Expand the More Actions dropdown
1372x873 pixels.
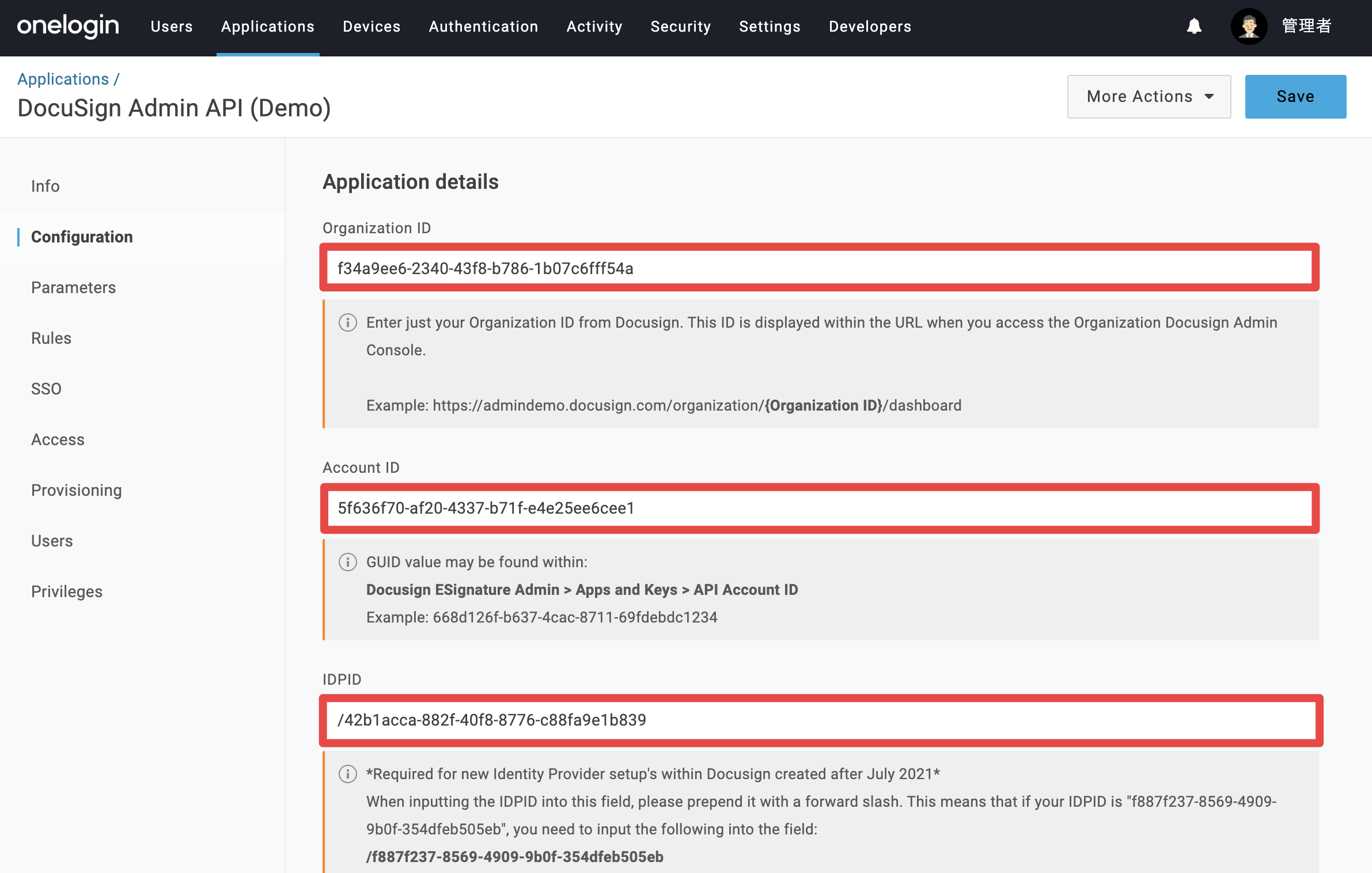click(1149, 97)
